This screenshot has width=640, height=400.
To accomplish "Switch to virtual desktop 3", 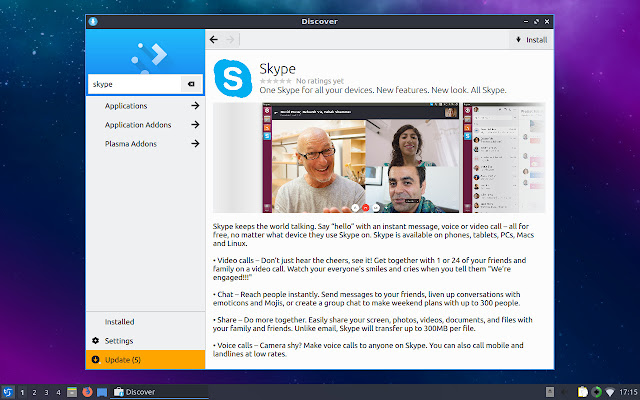I will pyautogui.click(x=46, y=393).
